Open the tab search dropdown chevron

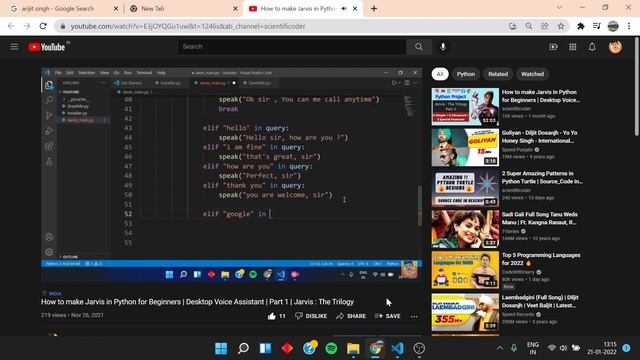[x=559, y=8]
